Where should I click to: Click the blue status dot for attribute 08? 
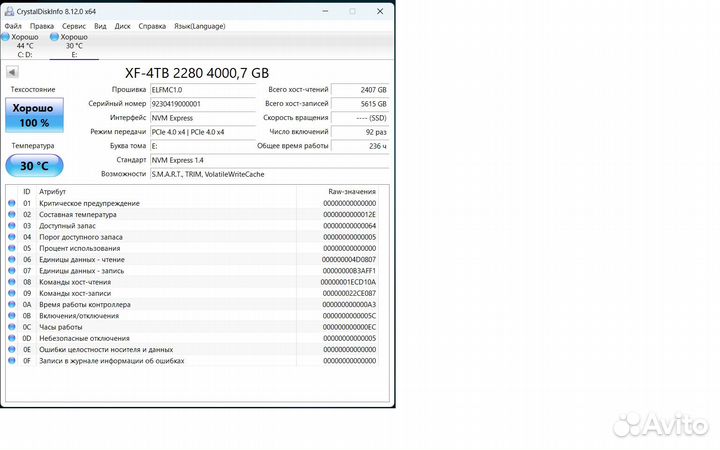12,282
